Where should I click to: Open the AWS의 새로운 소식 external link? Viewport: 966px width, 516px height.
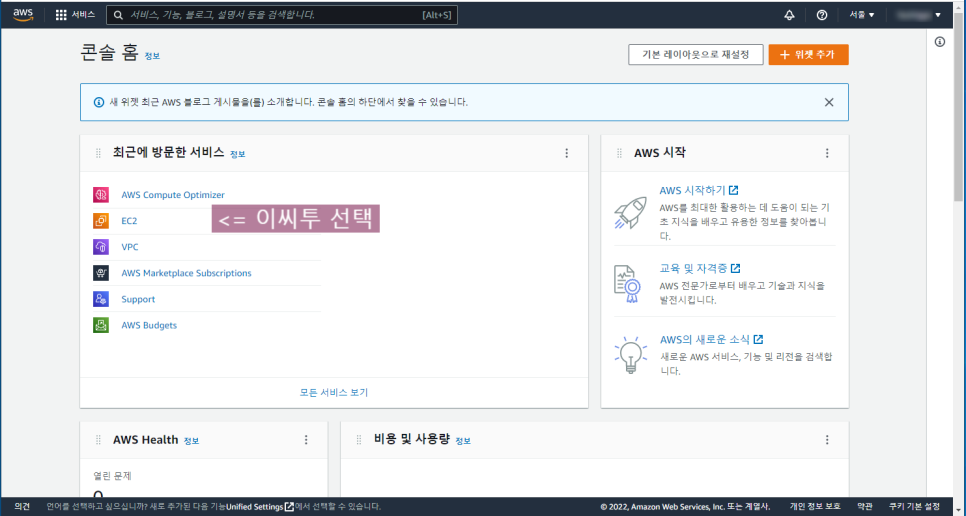coord(712,340)
